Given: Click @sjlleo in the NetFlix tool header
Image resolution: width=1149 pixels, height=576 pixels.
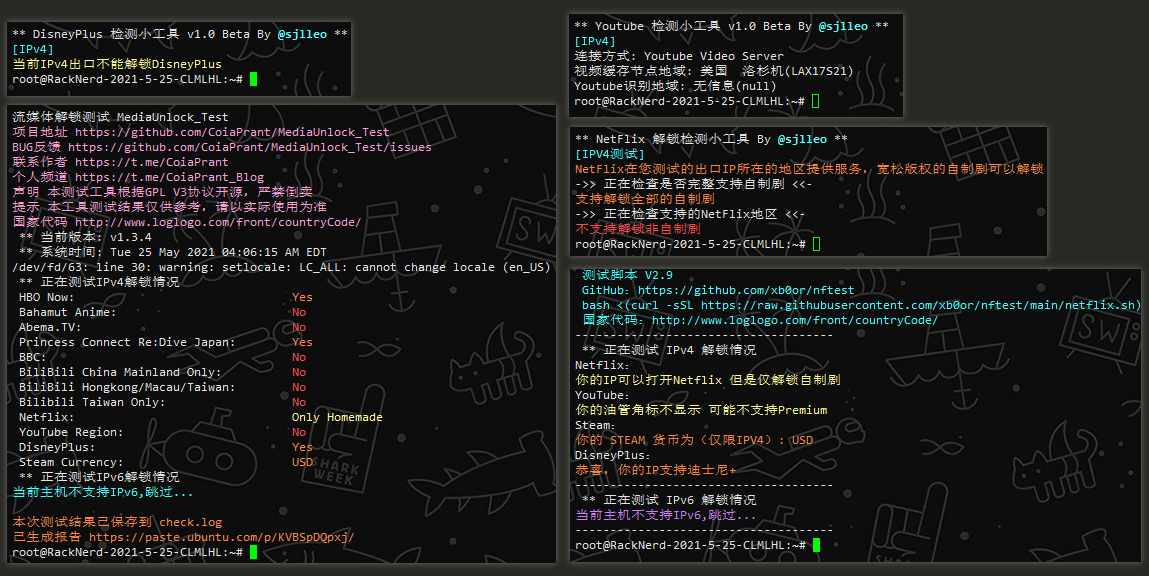Looking at the screenshot, I should click(x=802, y=139).
